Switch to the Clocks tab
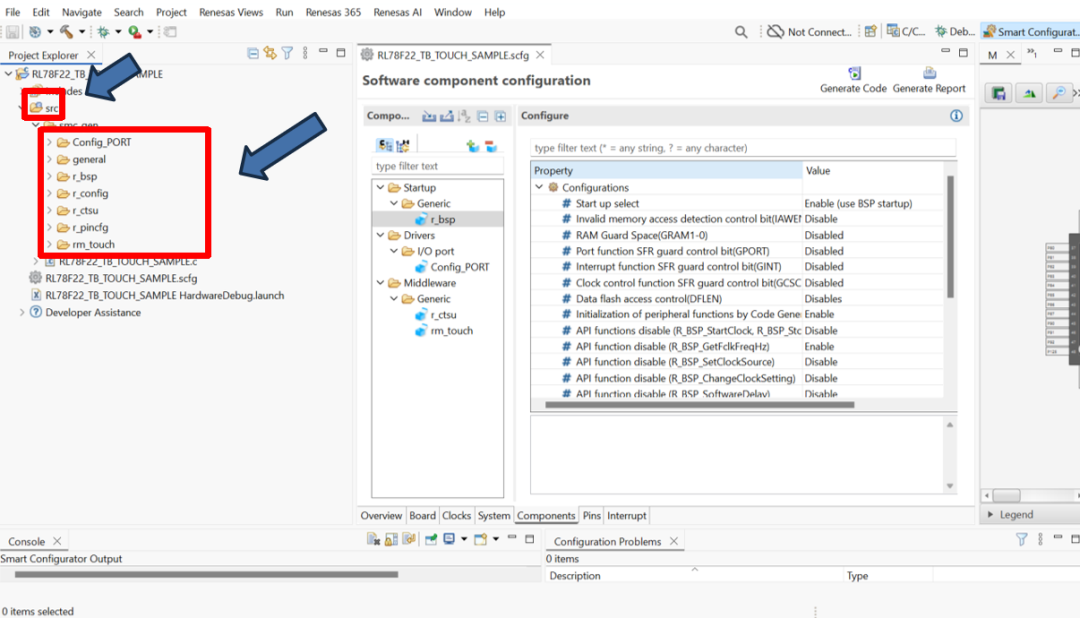The image size is (1080, 618). tap(456, 516)
